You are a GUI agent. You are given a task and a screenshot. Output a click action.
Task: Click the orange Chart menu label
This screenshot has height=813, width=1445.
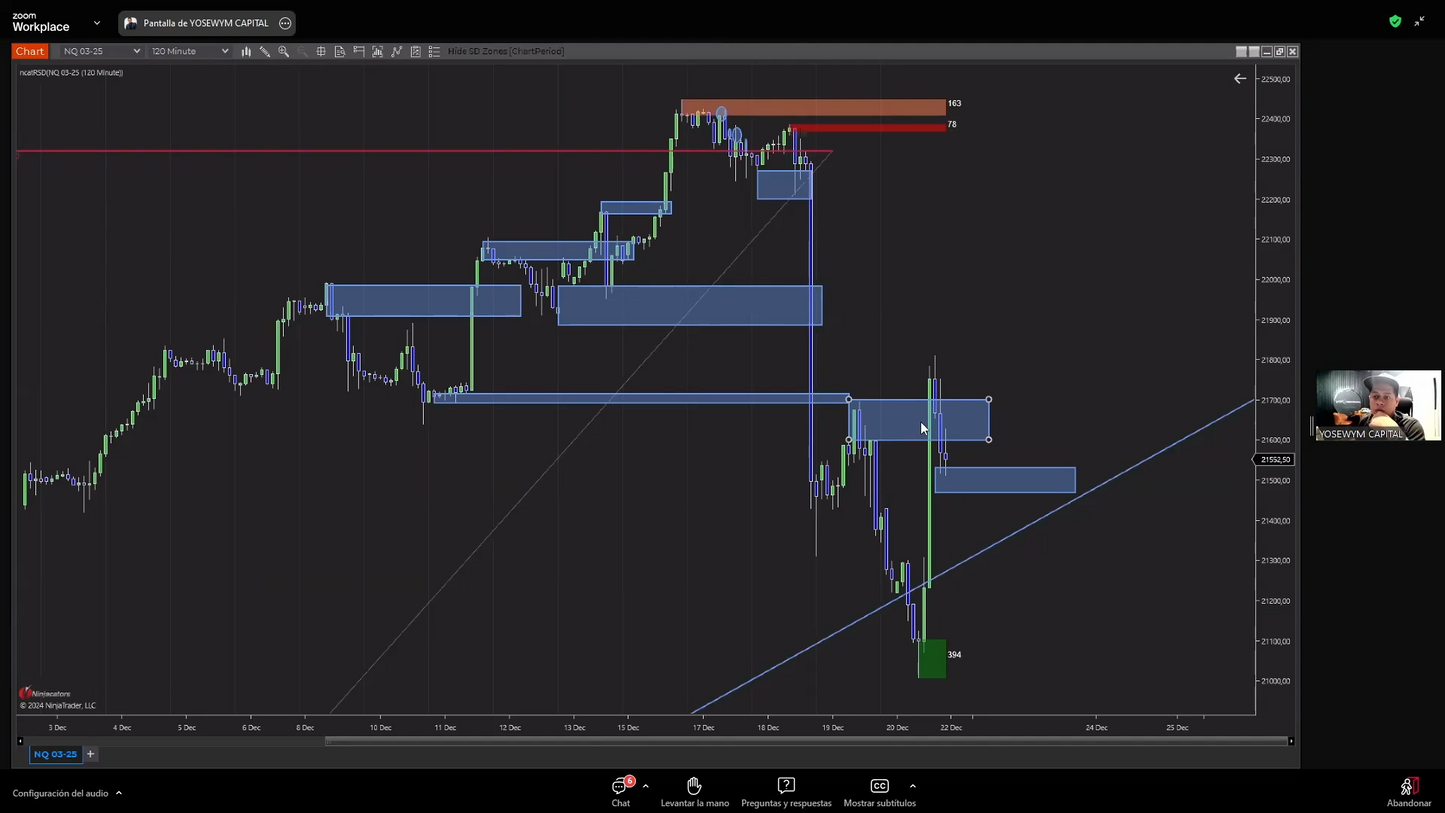(30, 51)
